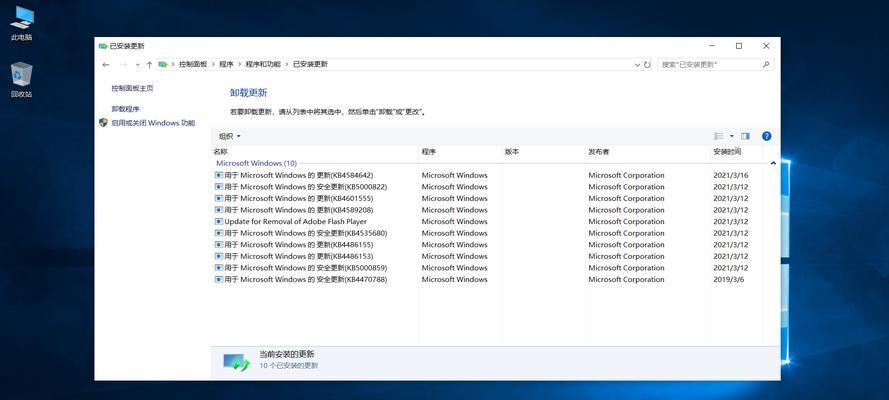
Task: Toggle the preview pane icon
Action: click(745, 137)
